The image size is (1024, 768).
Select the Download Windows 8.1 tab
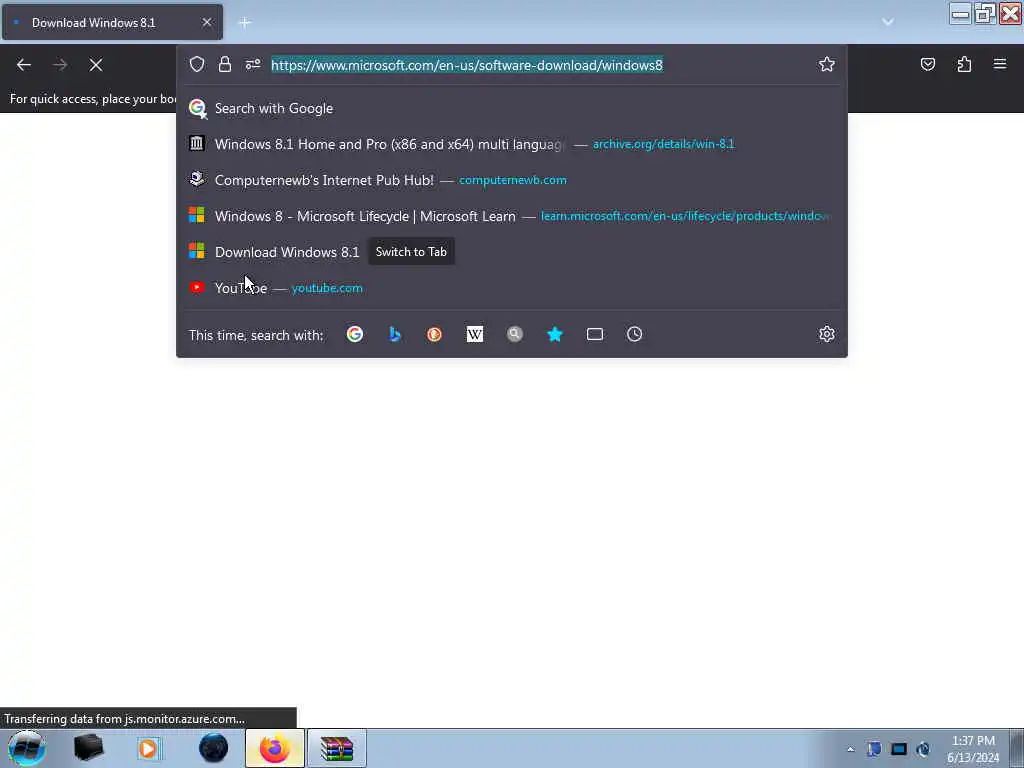[112, 22]
